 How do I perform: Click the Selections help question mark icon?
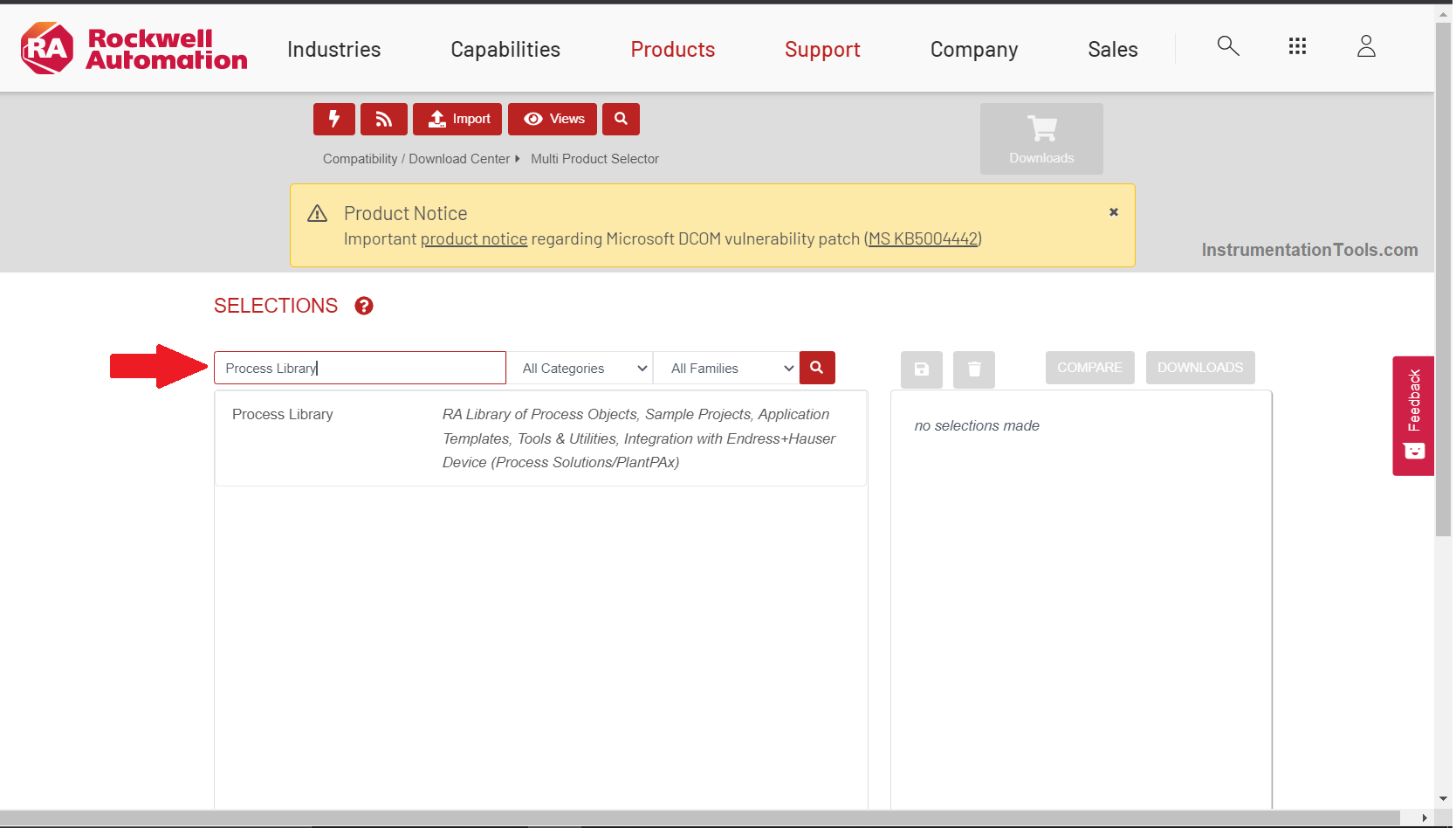[364, 306]
